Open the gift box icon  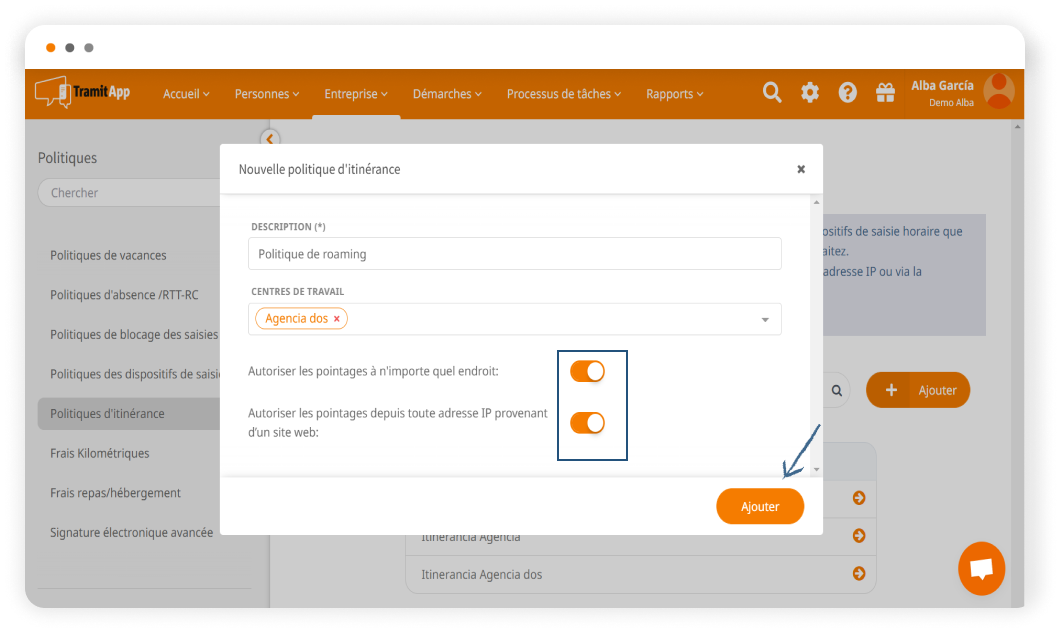tap(885, 93)
